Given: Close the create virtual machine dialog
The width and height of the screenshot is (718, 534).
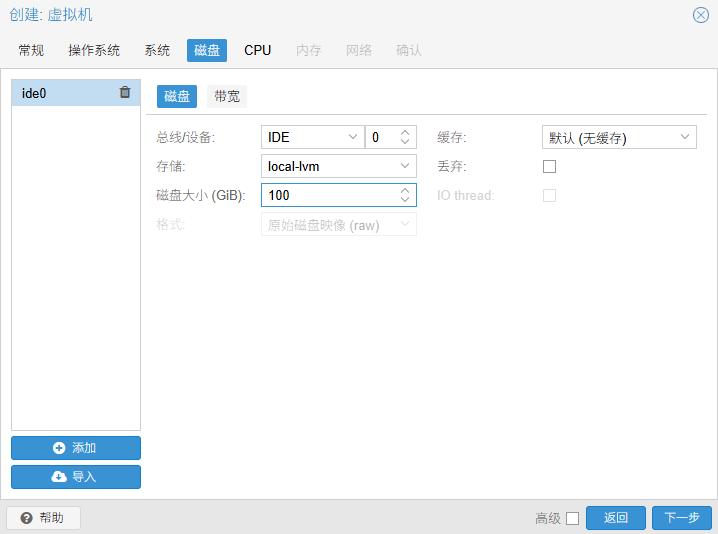Looking at the screenshot, I should pyautogui.click(x=701, y=15).
